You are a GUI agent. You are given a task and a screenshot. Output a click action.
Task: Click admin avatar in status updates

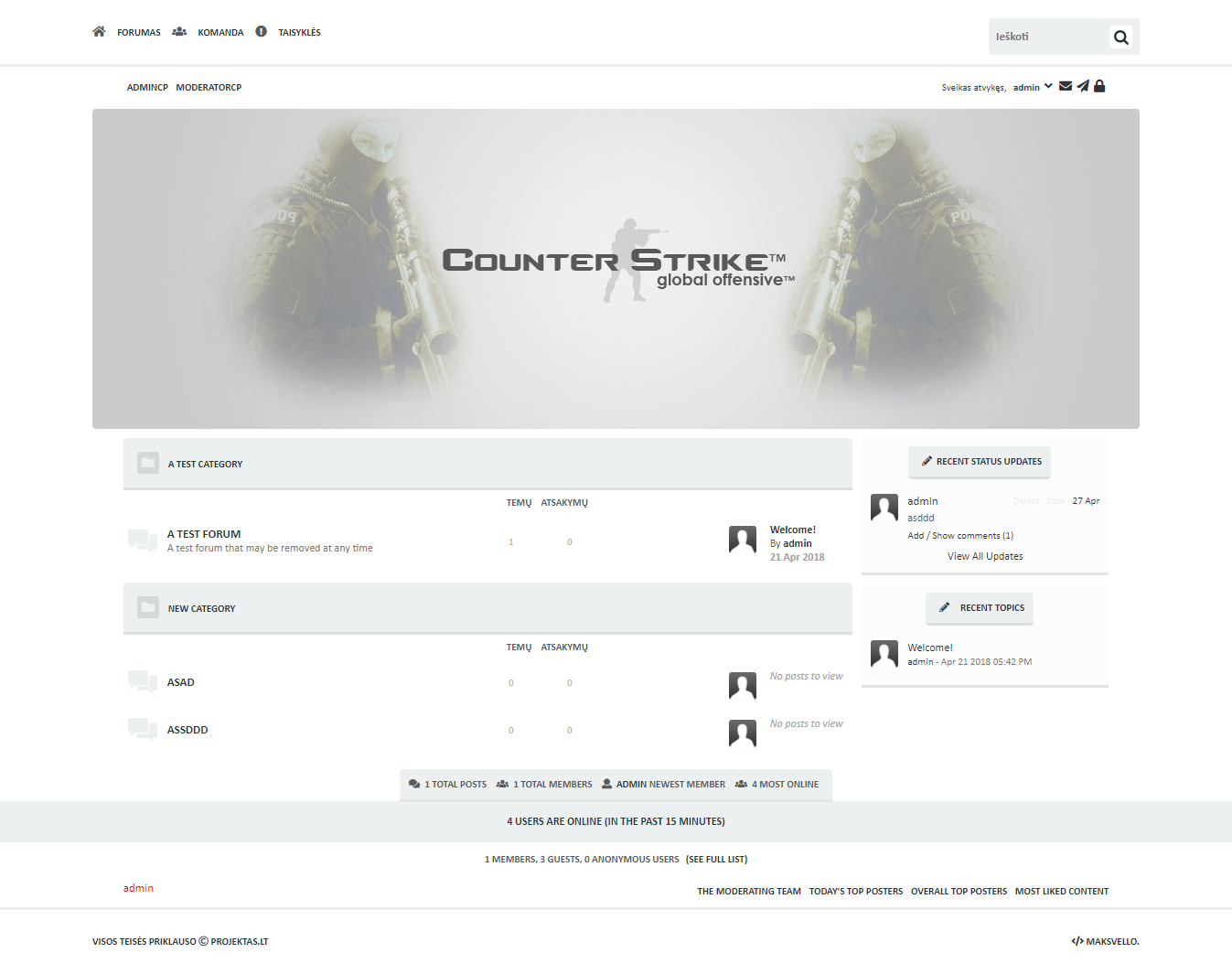884,508
